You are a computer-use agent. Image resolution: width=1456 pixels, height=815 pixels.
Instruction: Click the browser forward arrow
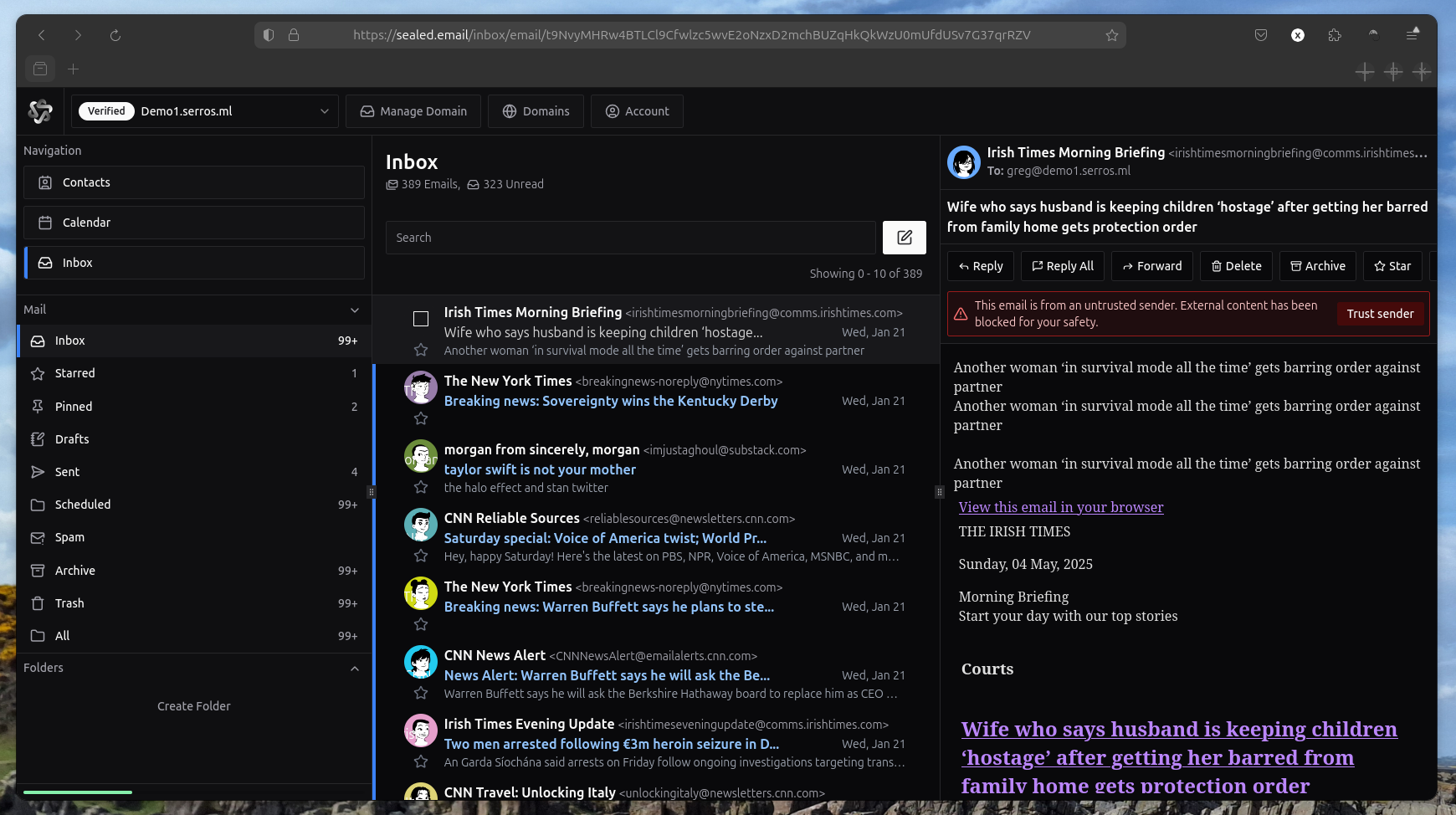(x=78, y=35)
